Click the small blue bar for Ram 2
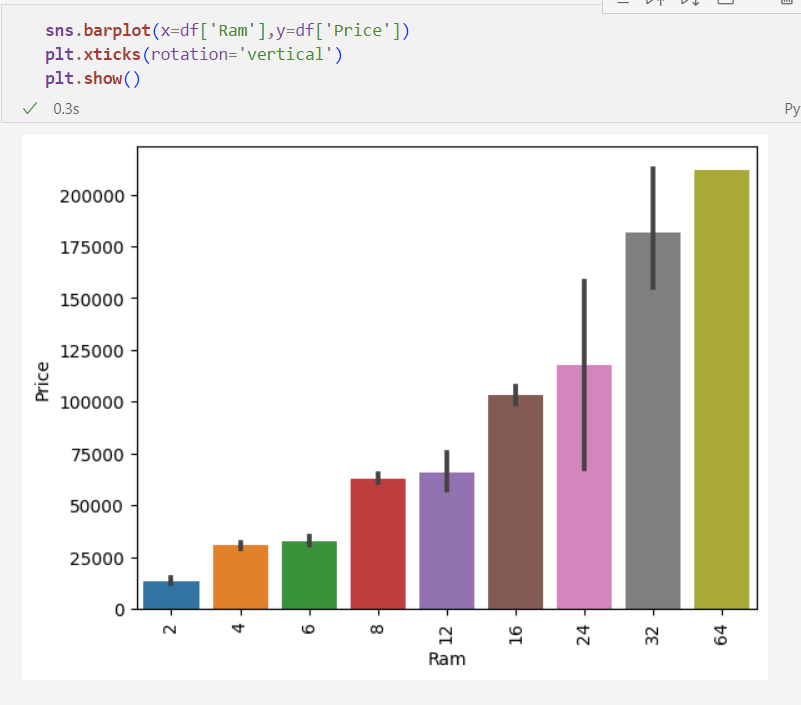Image resolution: width=801 pixels, height=705 pixels. pos(170,595)
